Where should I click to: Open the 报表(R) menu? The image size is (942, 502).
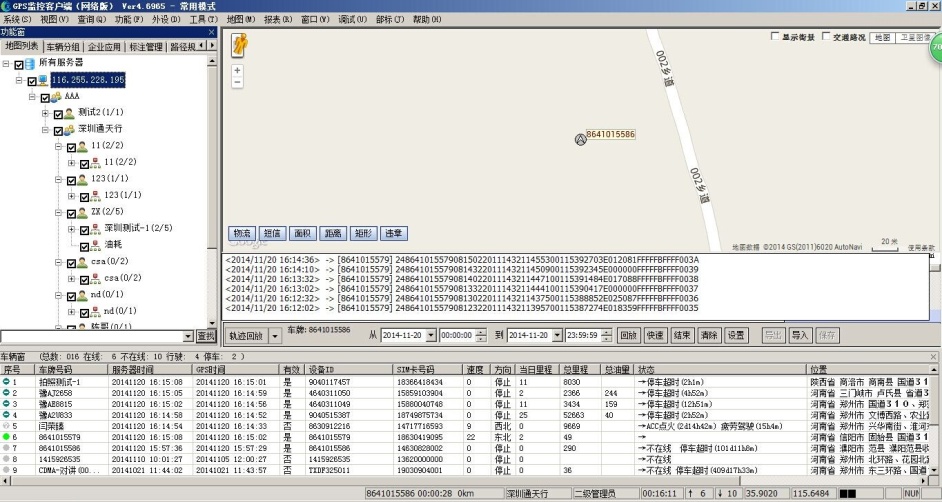coord(278,19)
